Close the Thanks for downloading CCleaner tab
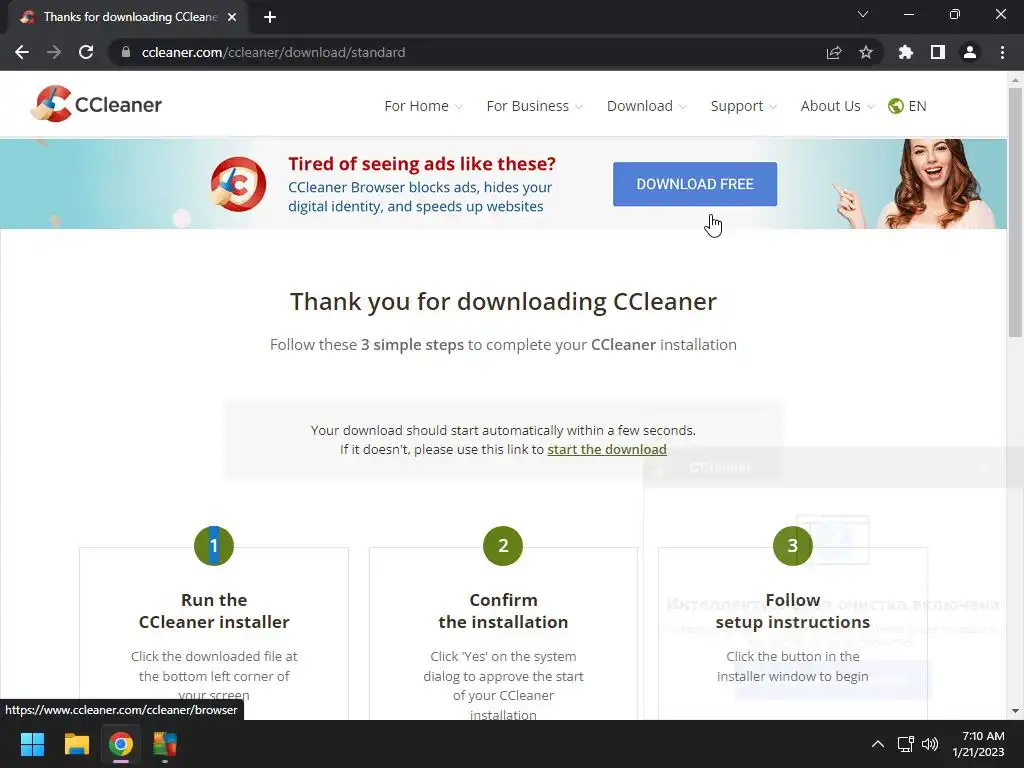The image size is (1024, 768). [232, 17]
